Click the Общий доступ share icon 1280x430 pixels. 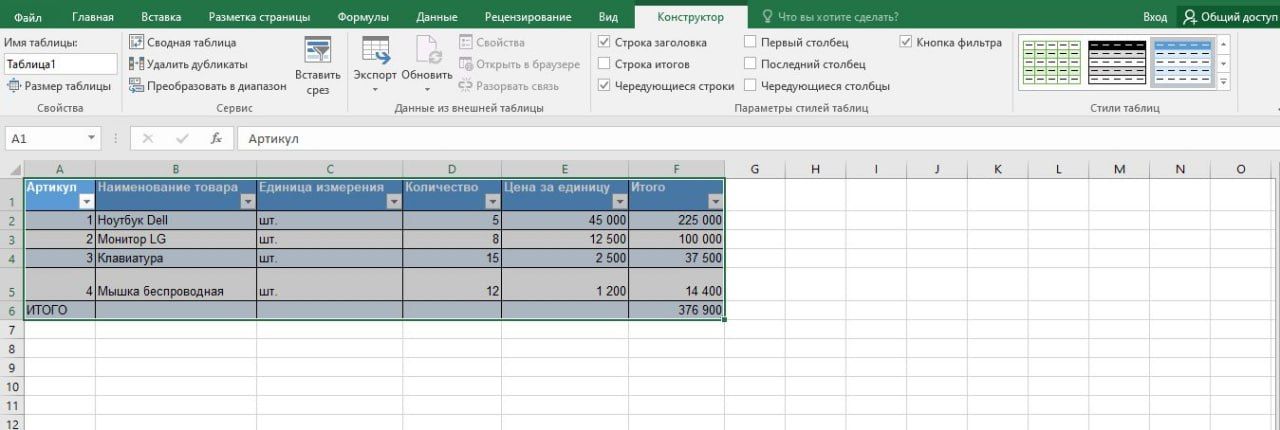(x=1190, y=17)
